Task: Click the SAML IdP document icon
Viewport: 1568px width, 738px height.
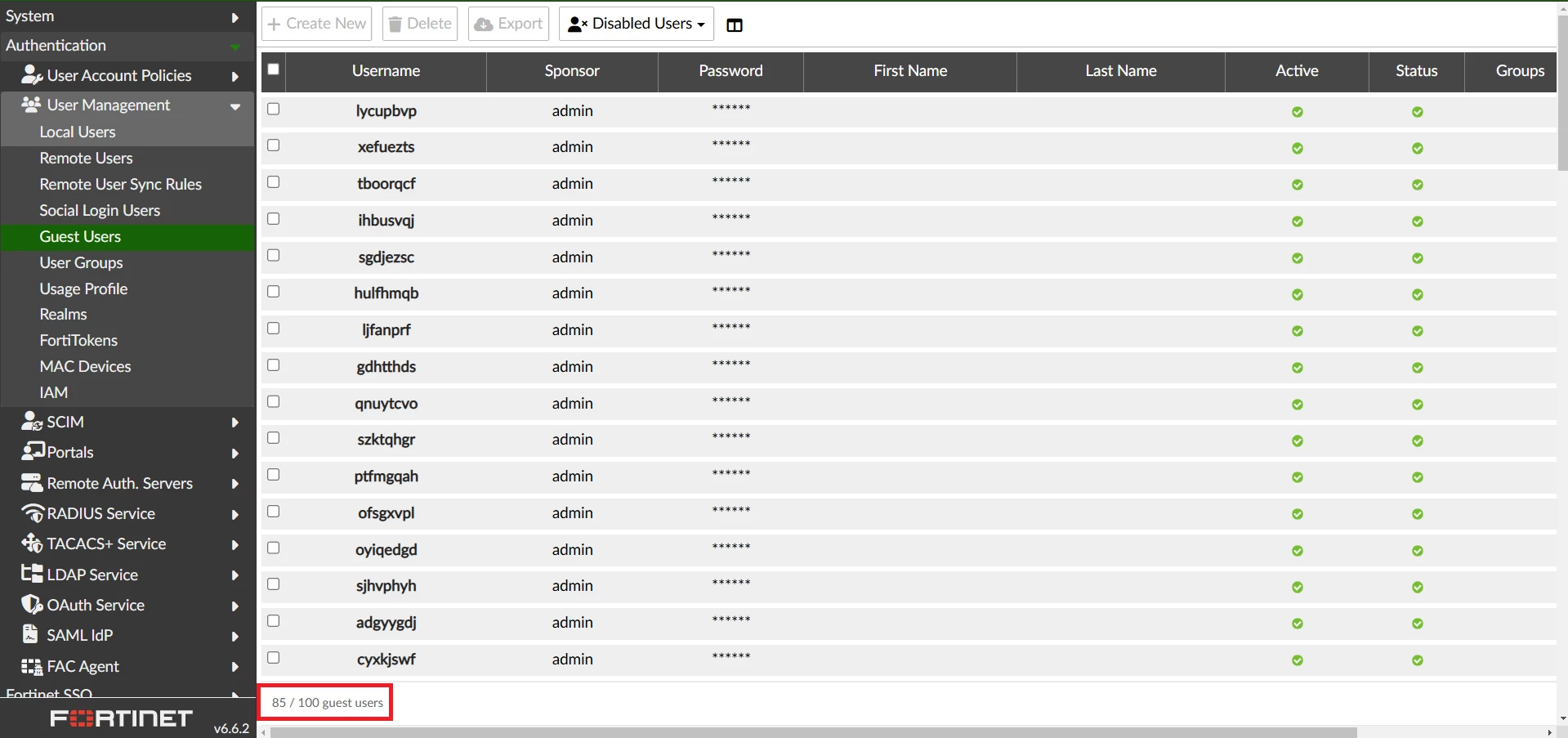Action: pyautogui.click(x=30, y=634)
